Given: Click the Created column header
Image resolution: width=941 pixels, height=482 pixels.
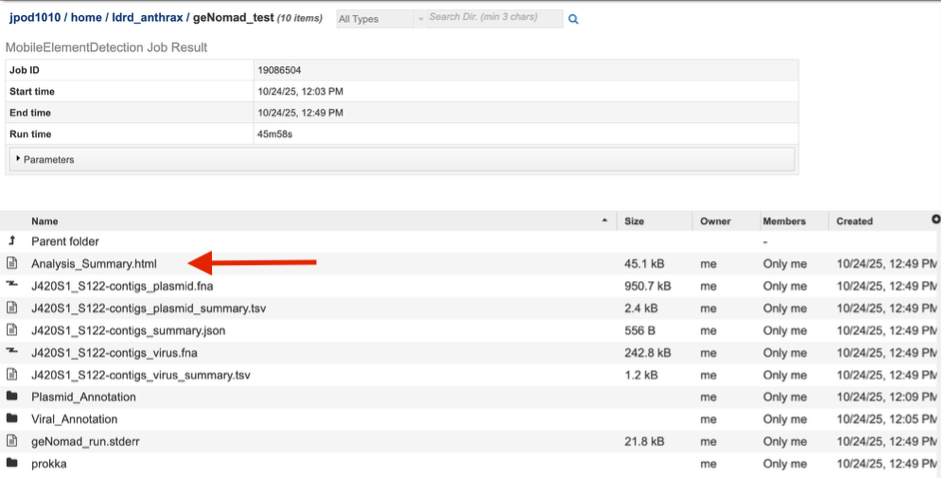Looking at the screenshot, I should point(855,221).
